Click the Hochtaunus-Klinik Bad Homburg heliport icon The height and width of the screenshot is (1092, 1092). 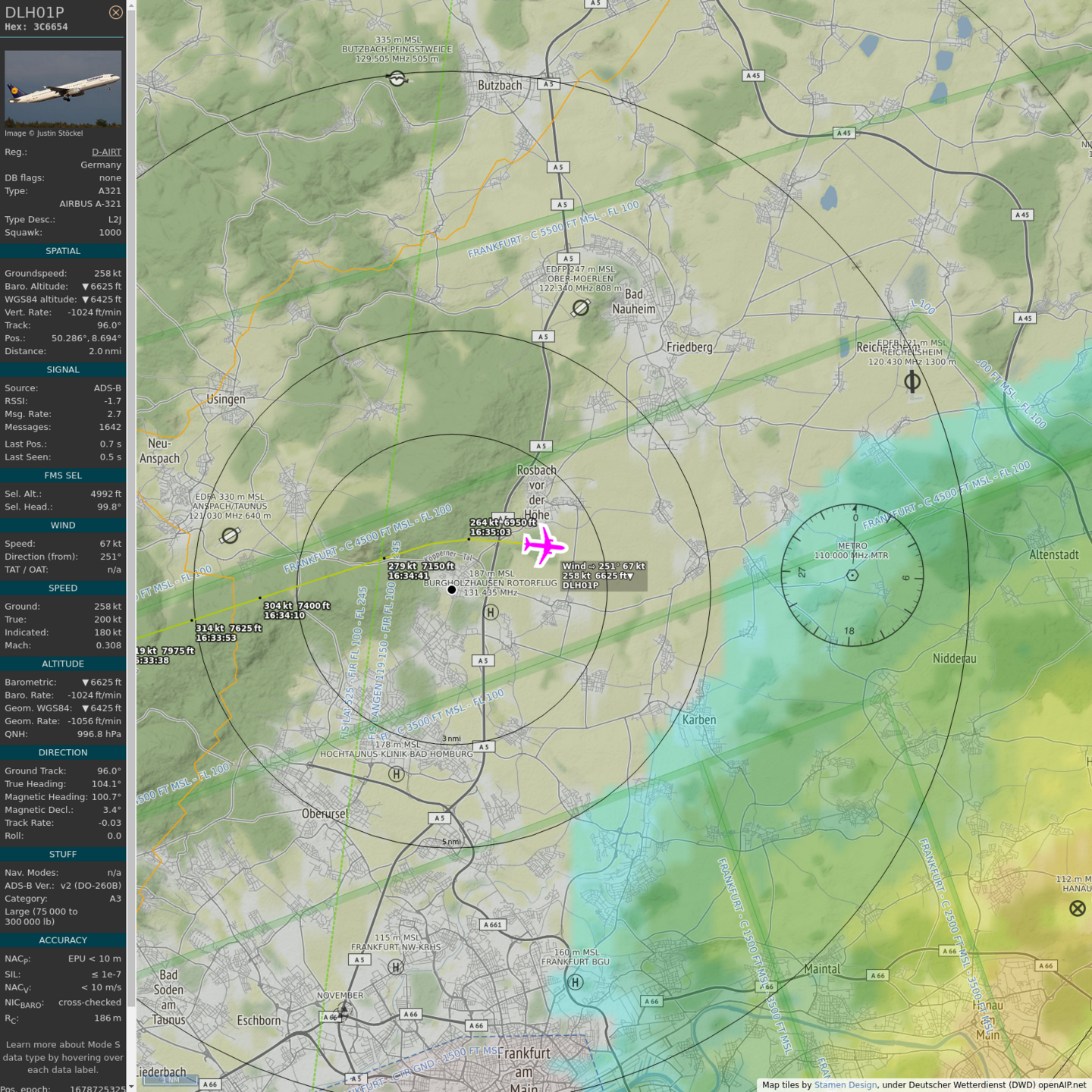point(396,774)
